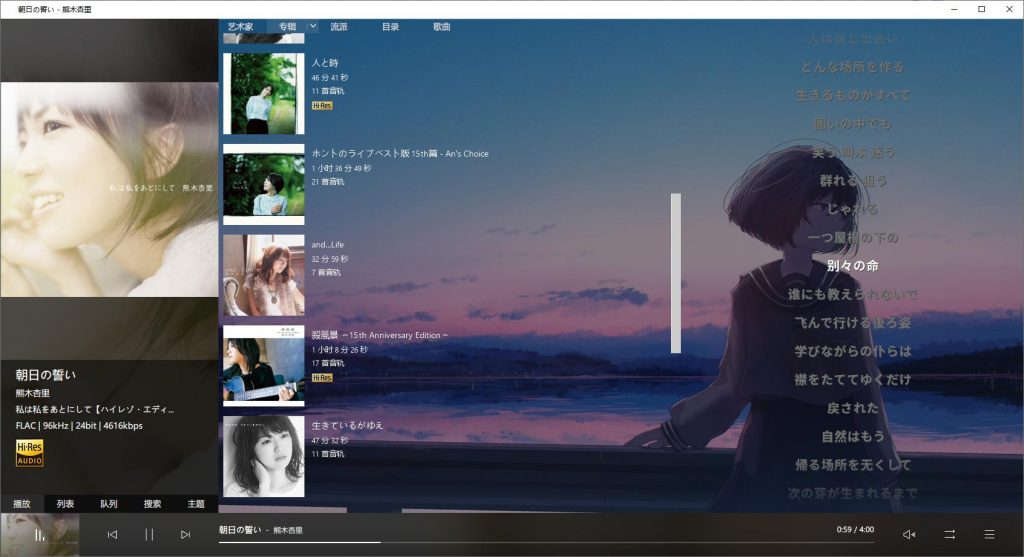
Task: Click the Hi-Res AUDIO logo in left panel
Action: click(x=29, y=453)
